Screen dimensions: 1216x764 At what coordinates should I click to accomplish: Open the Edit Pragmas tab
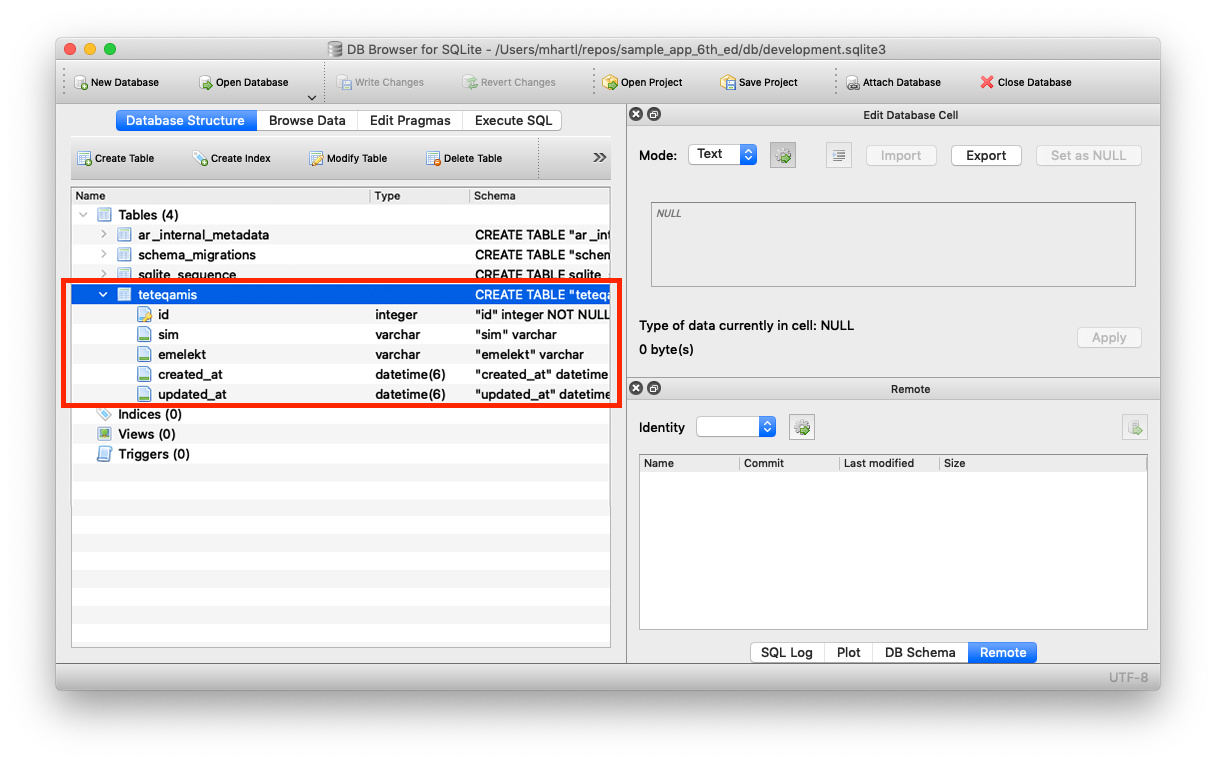point(410,120)
